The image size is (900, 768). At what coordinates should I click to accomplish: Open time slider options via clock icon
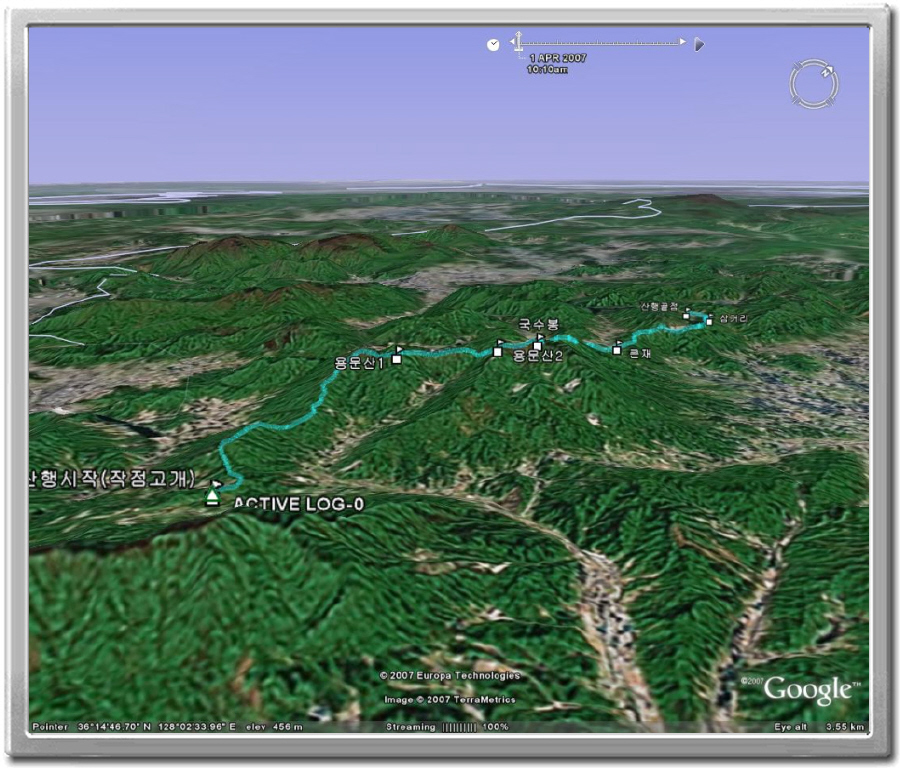tap(493, 45)
